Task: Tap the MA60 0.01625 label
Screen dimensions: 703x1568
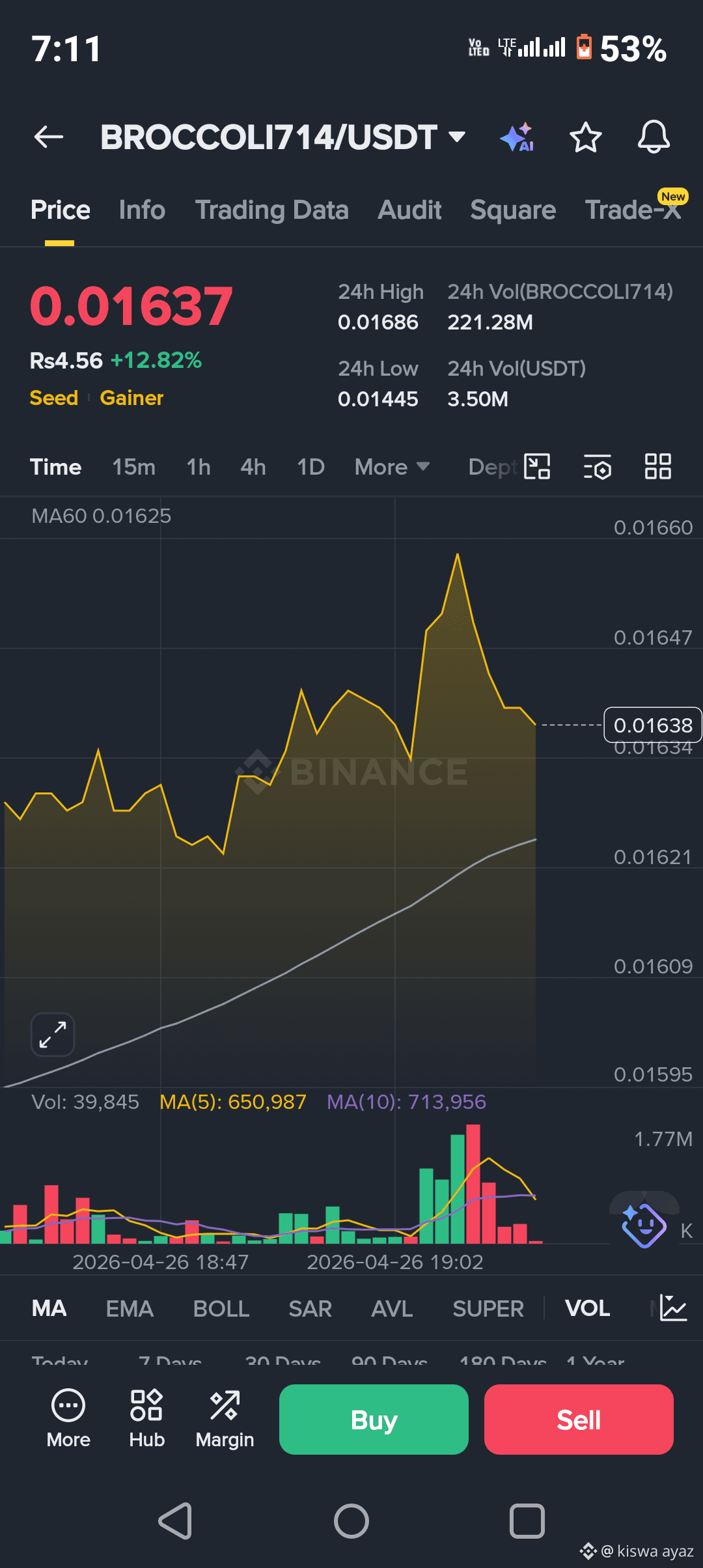Action: [101, 516]
